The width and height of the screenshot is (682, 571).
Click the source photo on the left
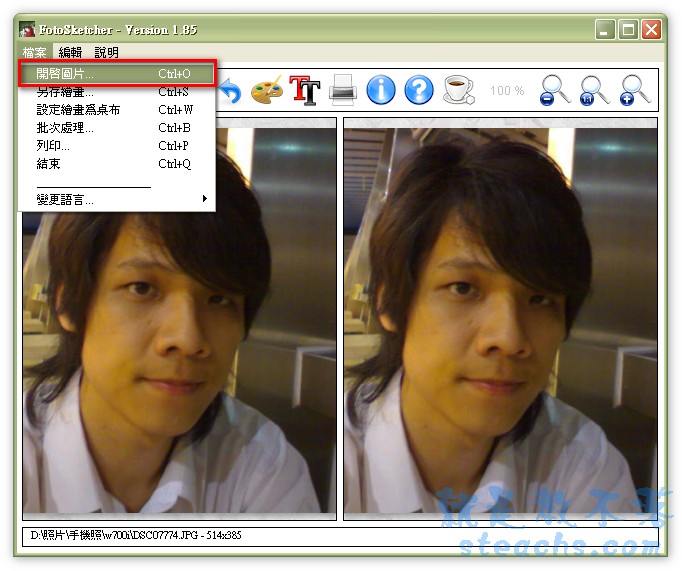point(180,320)
